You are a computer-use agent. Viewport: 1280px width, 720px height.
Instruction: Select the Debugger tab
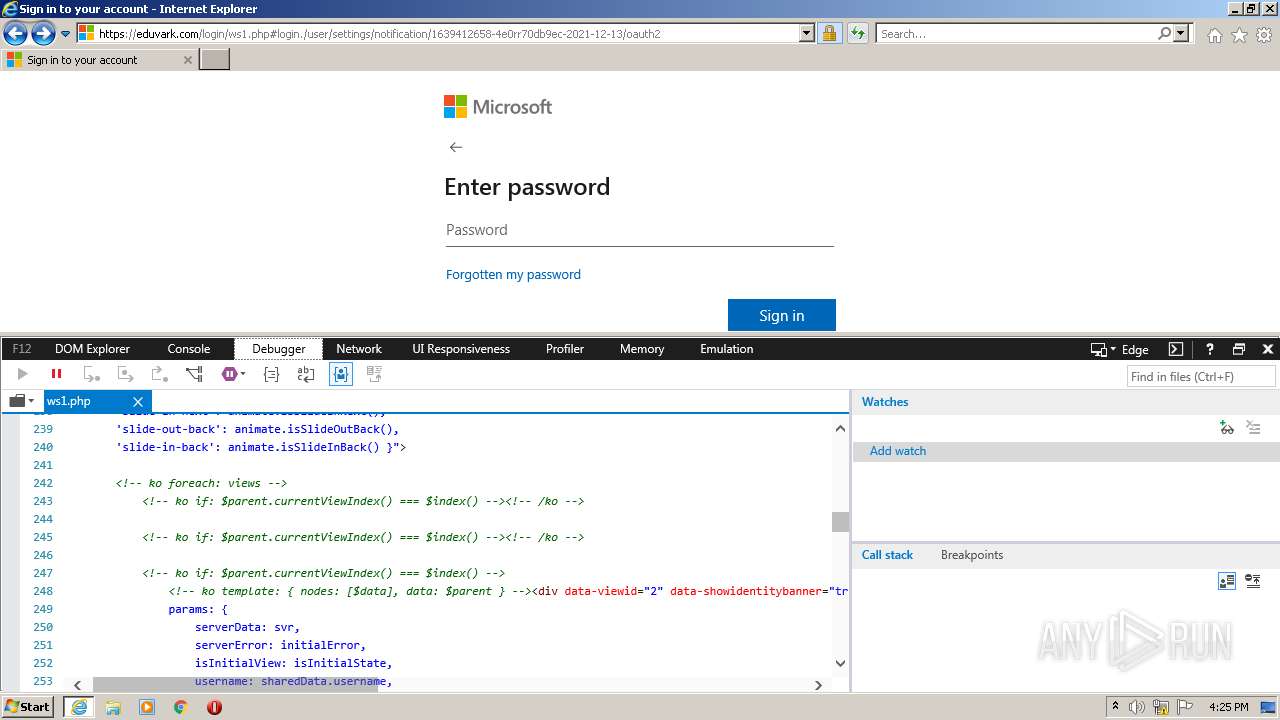pos(279,349)
